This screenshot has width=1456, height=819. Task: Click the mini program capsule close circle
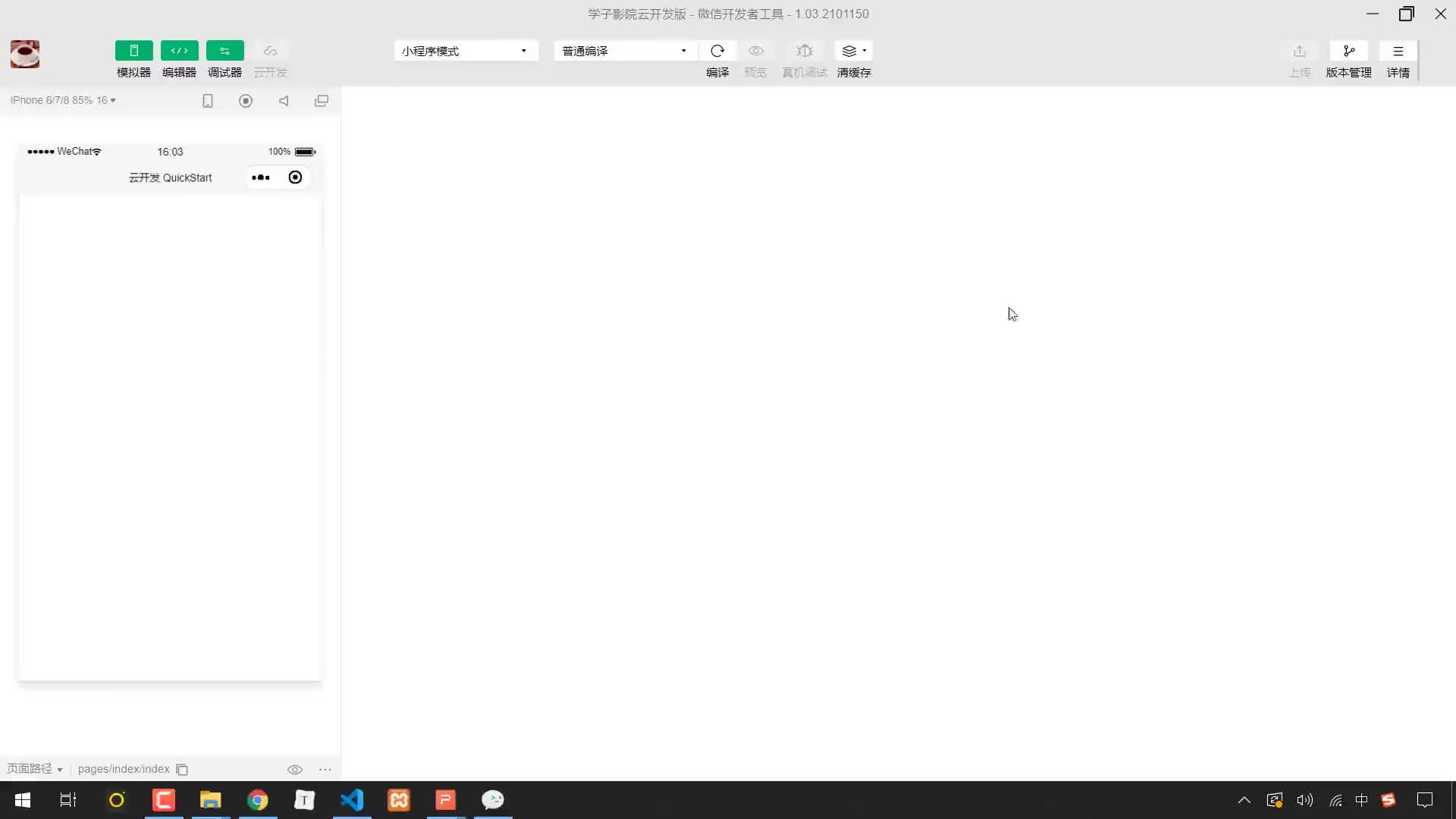click(296, 177)
